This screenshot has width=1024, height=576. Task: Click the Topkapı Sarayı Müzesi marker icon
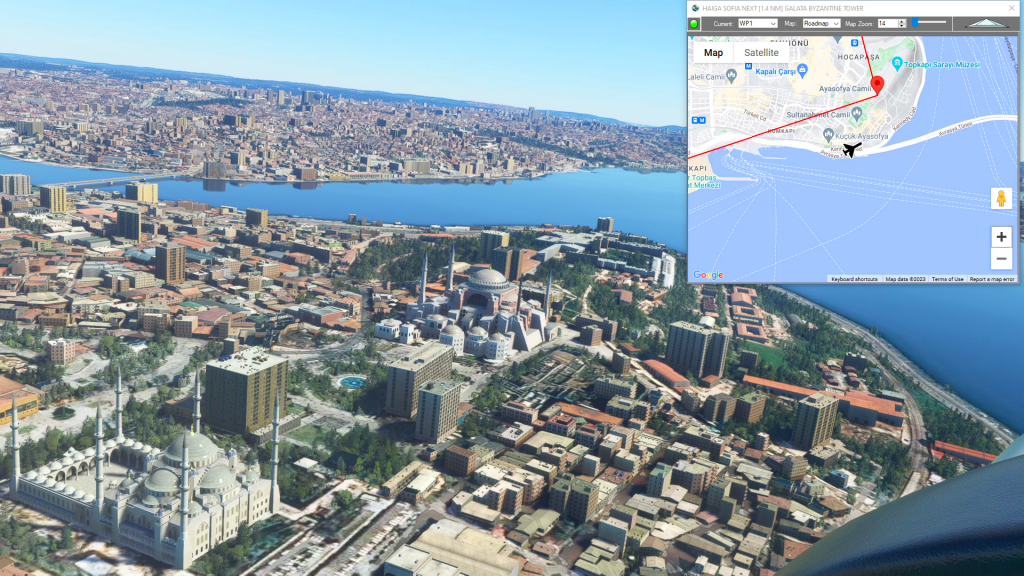897,63
